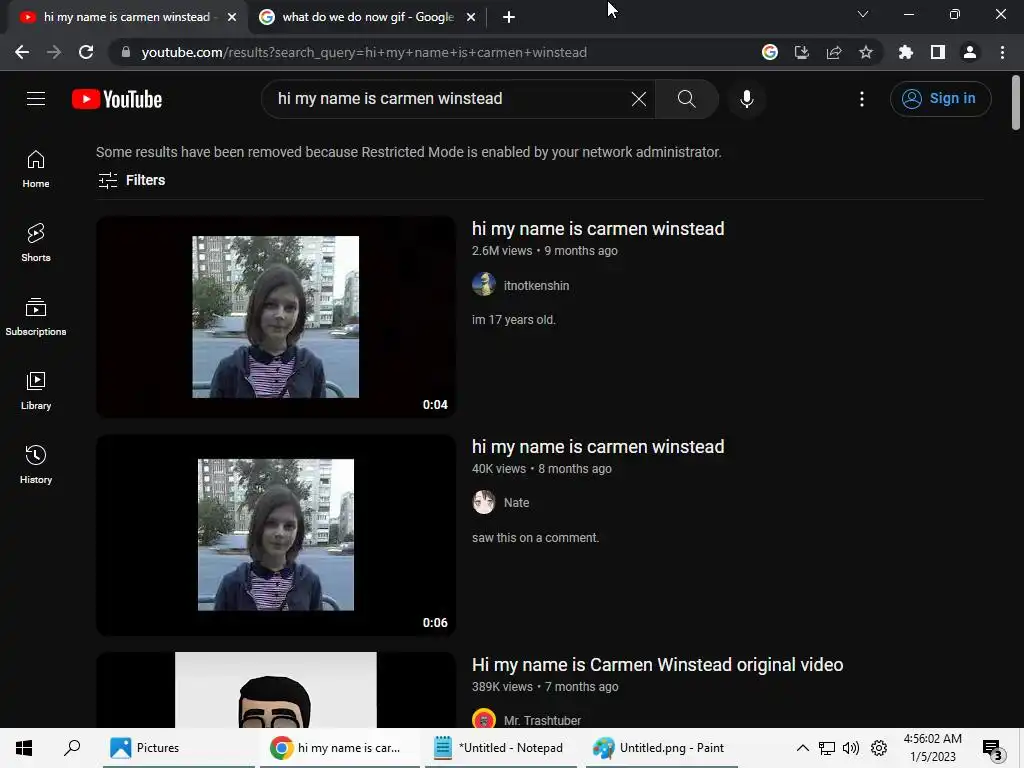Clear the search box with X
1024x768 pixels.
pyautogui.click(x=639, y=99)
